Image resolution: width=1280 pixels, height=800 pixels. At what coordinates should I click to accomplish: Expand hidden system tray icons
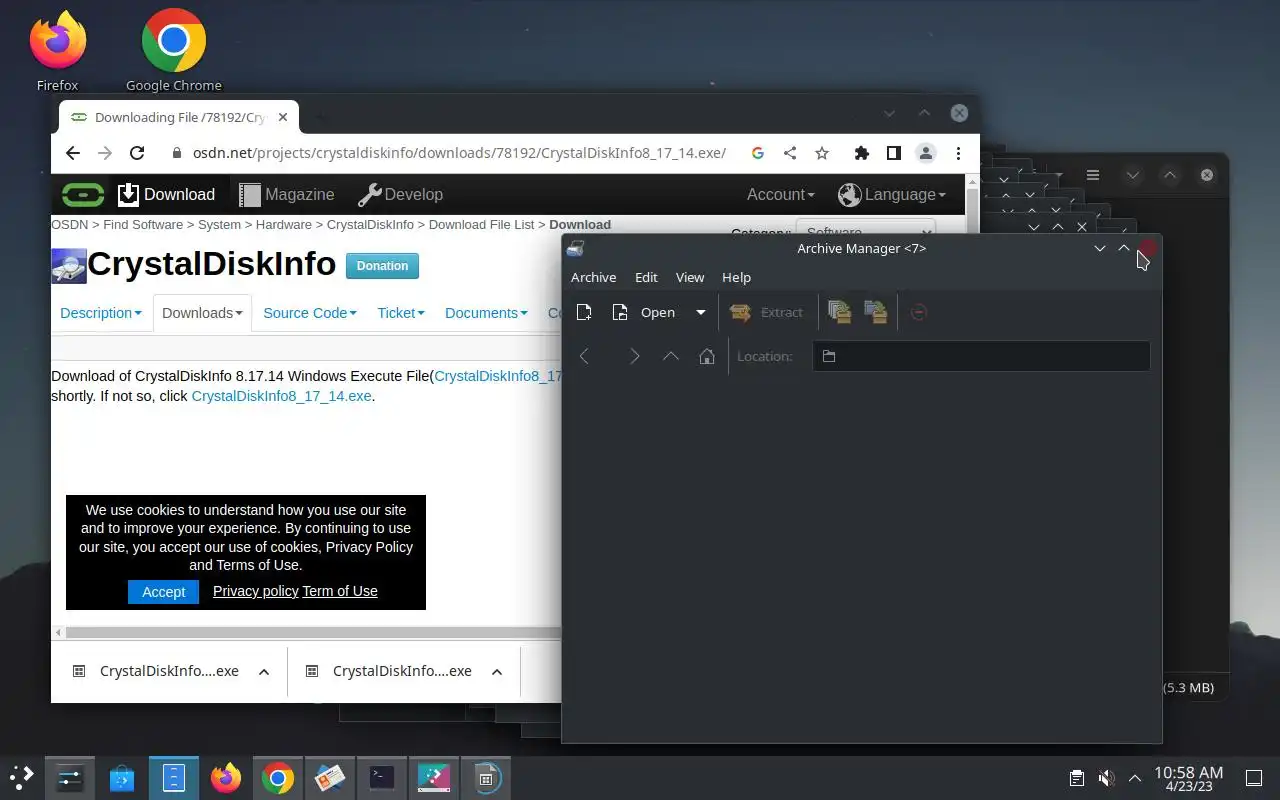pos(1135,778)
